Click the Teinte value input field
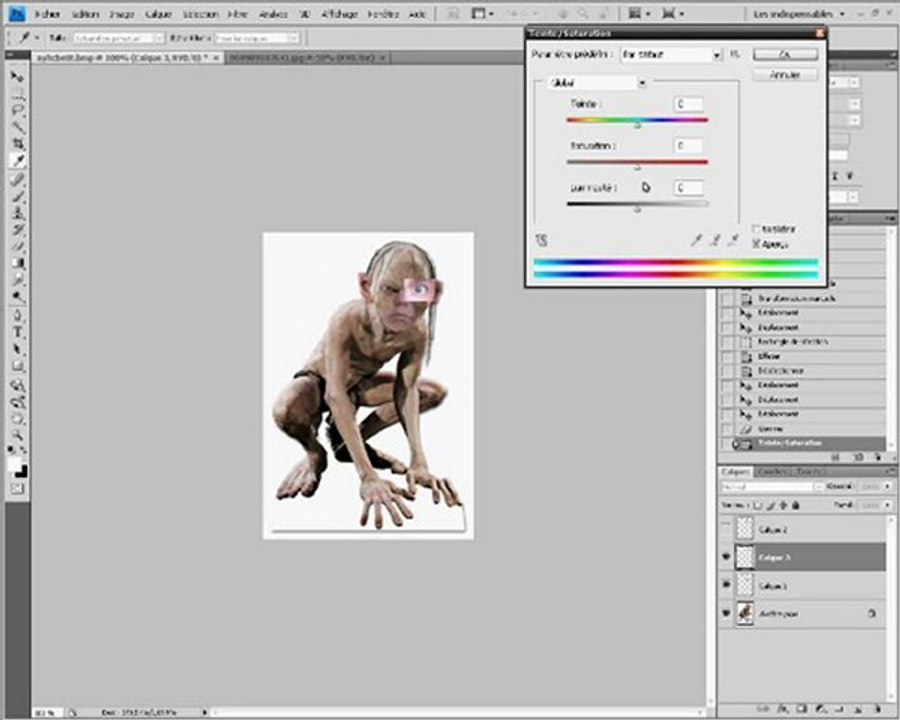The width and height of the screenshot is (900, 720). point(688,104)
